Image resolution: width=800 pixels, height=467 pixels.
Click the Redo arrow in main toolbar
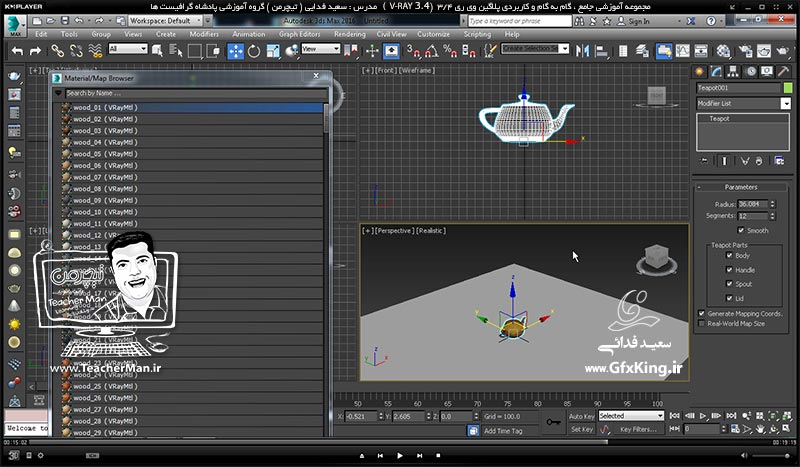pyautogui.click(x=35, y=51)
